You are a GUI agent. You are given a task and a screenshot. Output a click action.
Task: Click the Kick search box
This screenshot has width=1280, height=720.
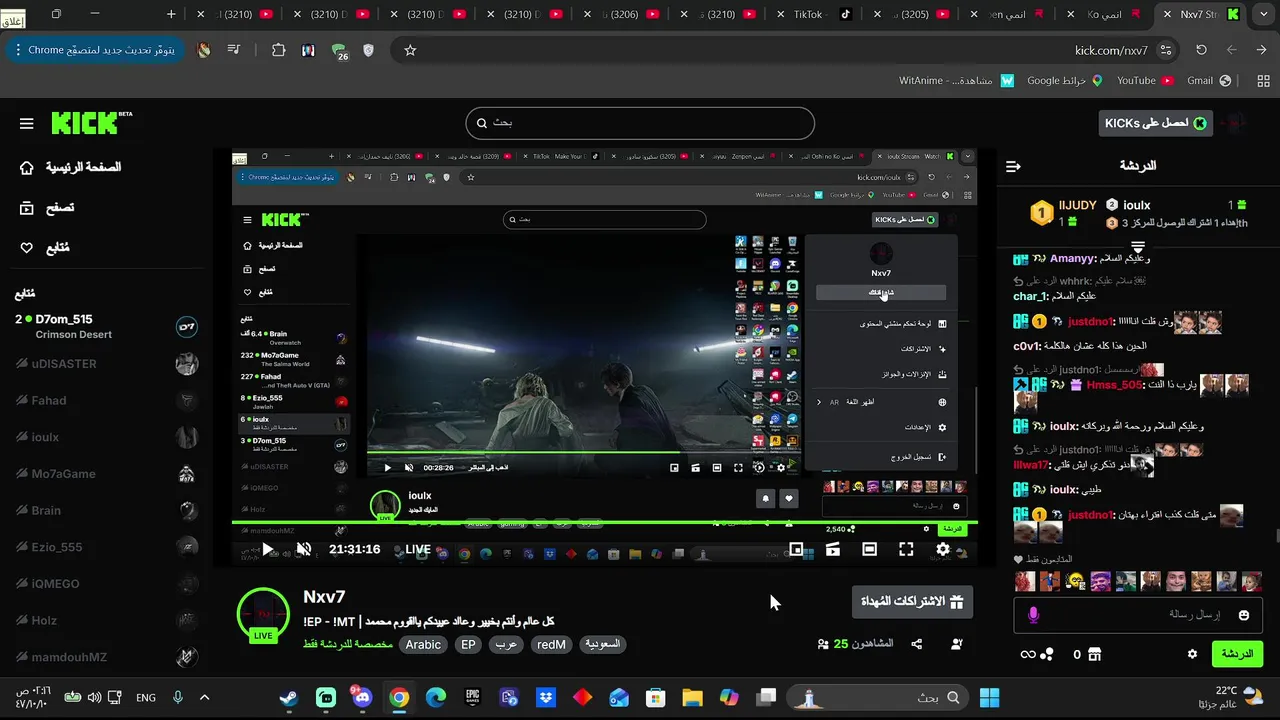pyautogui.click(x=640, y=123)
